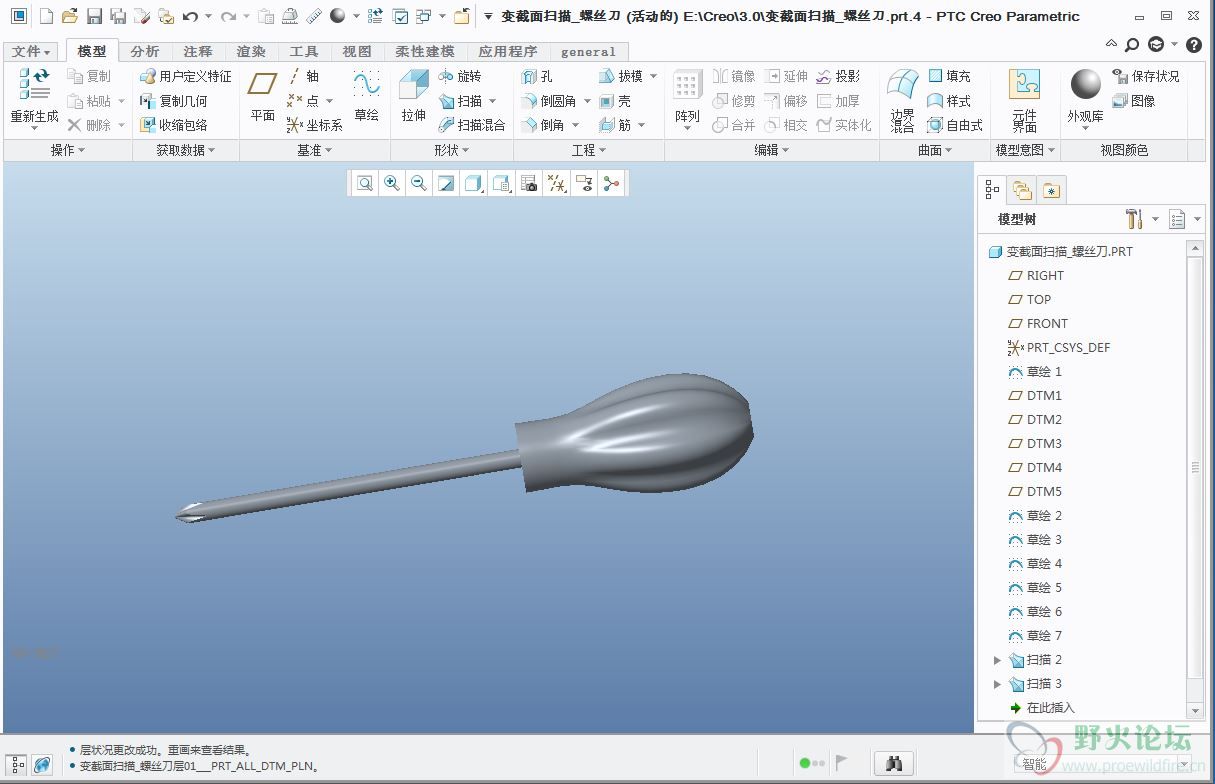The height and width of the screenshot is (784, 1215).
Task: Select the Hole (孔) tool
Action: coord(537,76)
